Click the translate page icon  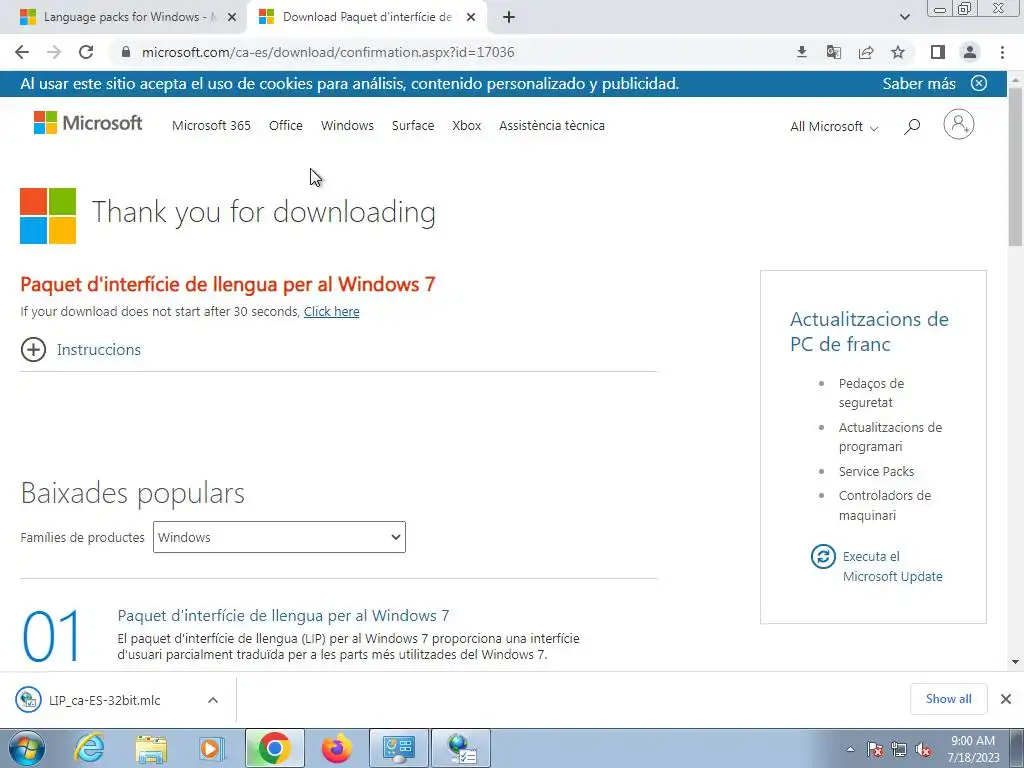pos(834,52)
